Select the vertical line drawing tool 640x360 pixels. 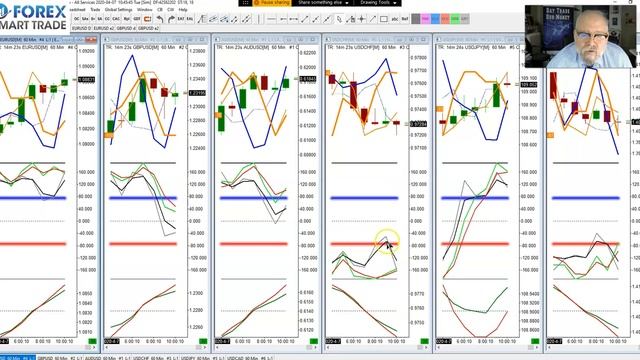258,19
